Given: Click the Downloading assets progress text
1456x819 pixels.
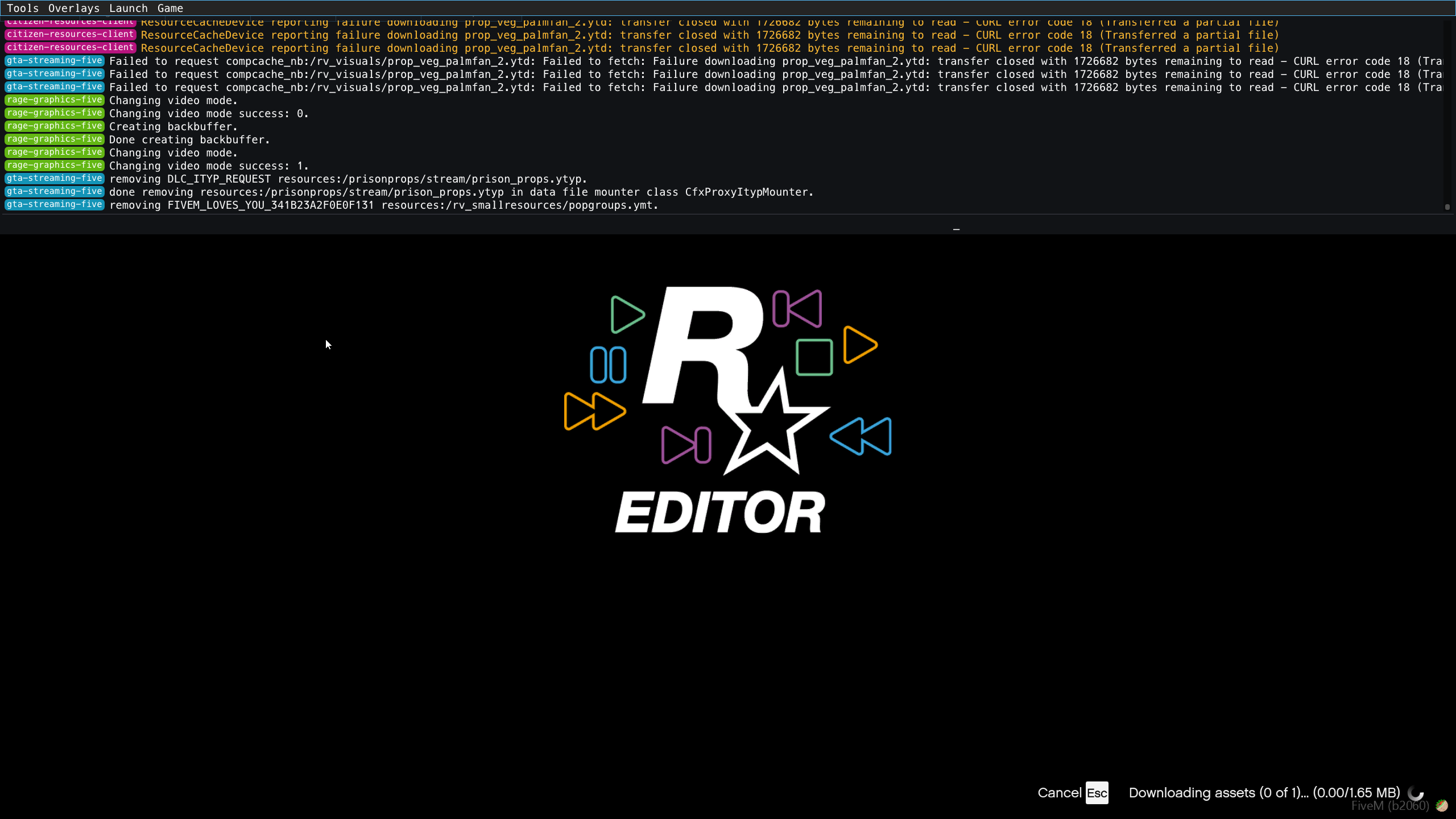Looking at the screenshot, I should point(1264,793).
